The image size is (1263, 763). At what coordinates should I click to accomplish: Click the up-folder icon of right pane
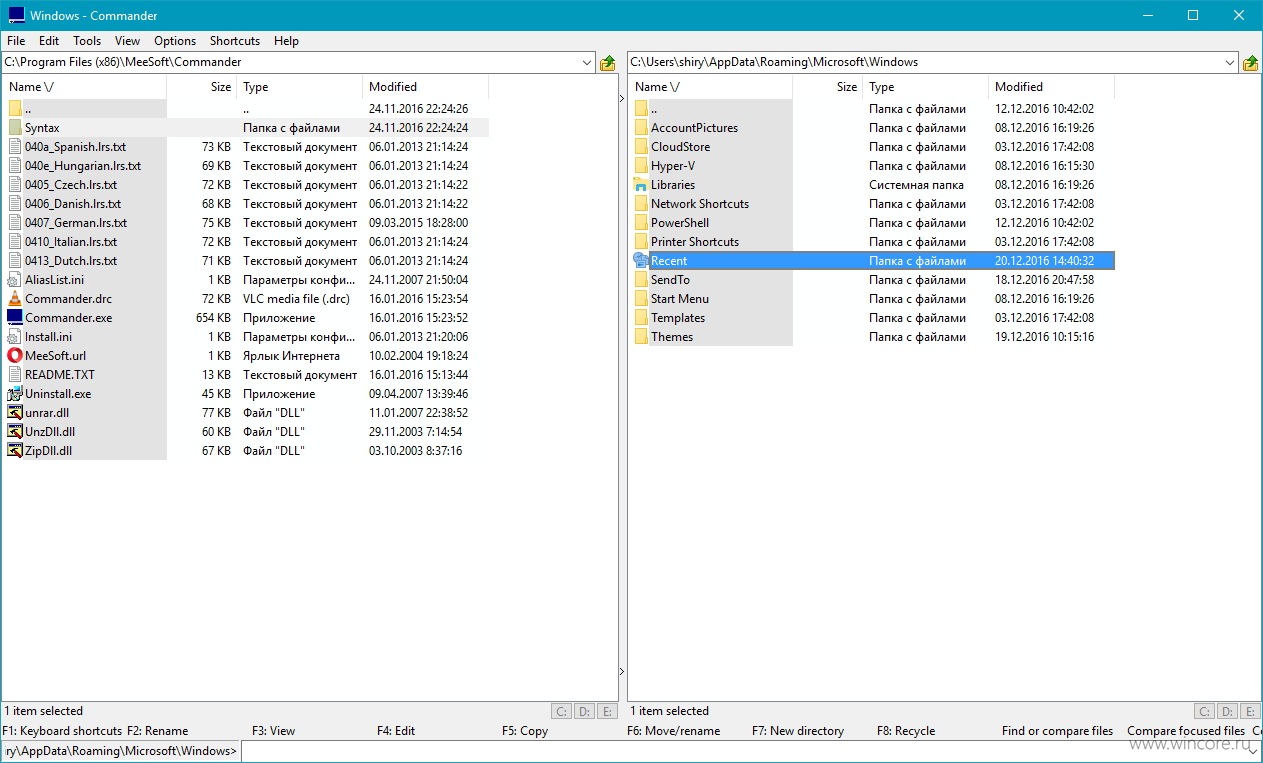[1250, 63]
